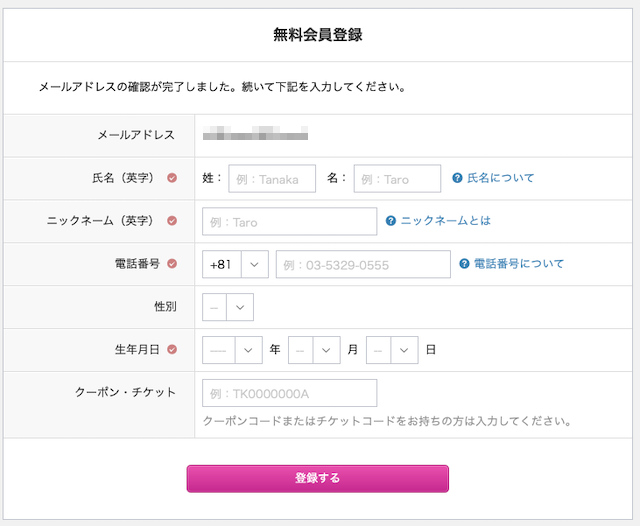Screen dimensions: 640x526
Task: Click the help icon beside 電話番号について
Action: 464,264
